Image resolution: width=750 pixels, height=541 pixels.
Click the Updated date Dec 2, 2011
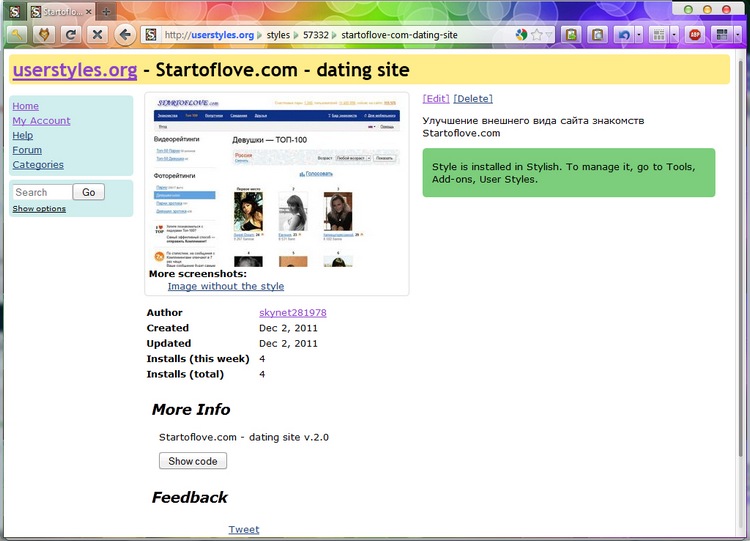[288, 343]
